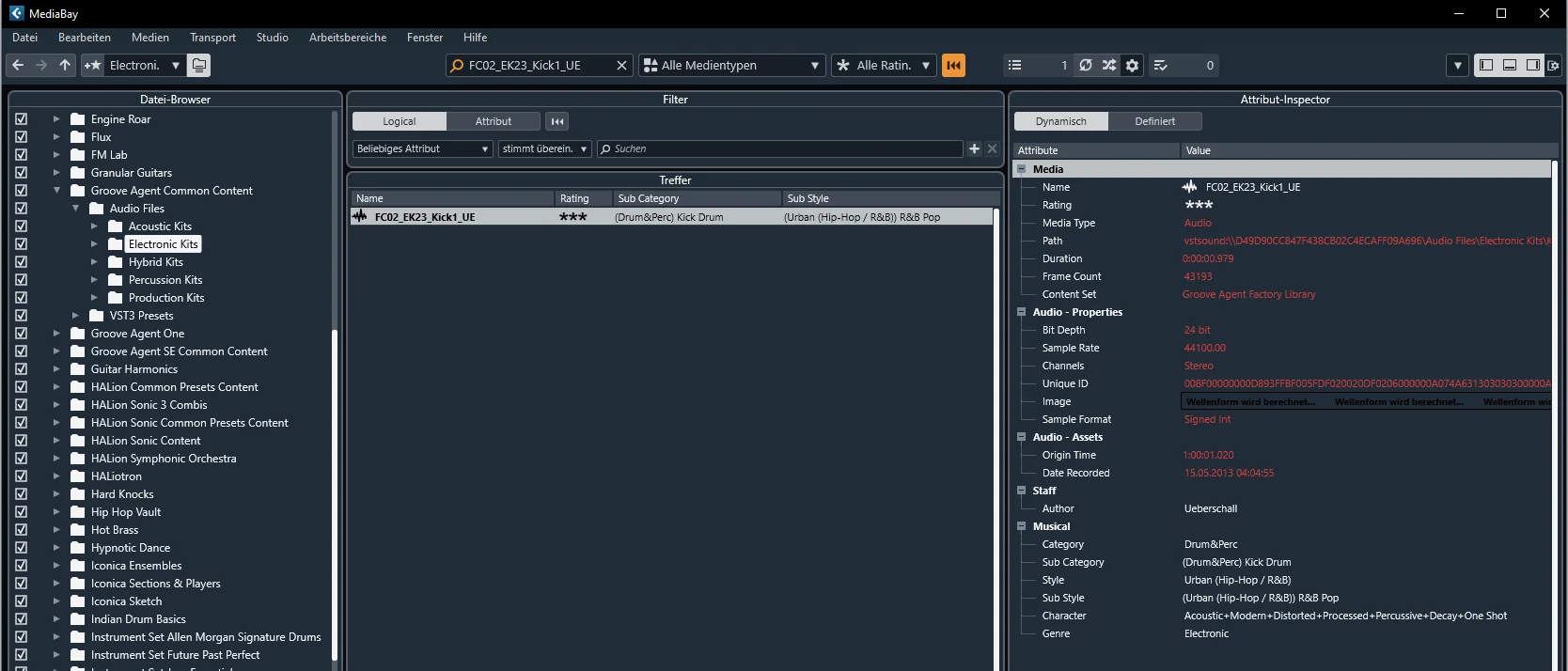The width and height of the screenshot is (1568, 671).
Task: Click the back navigation arrow
Action: [18, 65]
